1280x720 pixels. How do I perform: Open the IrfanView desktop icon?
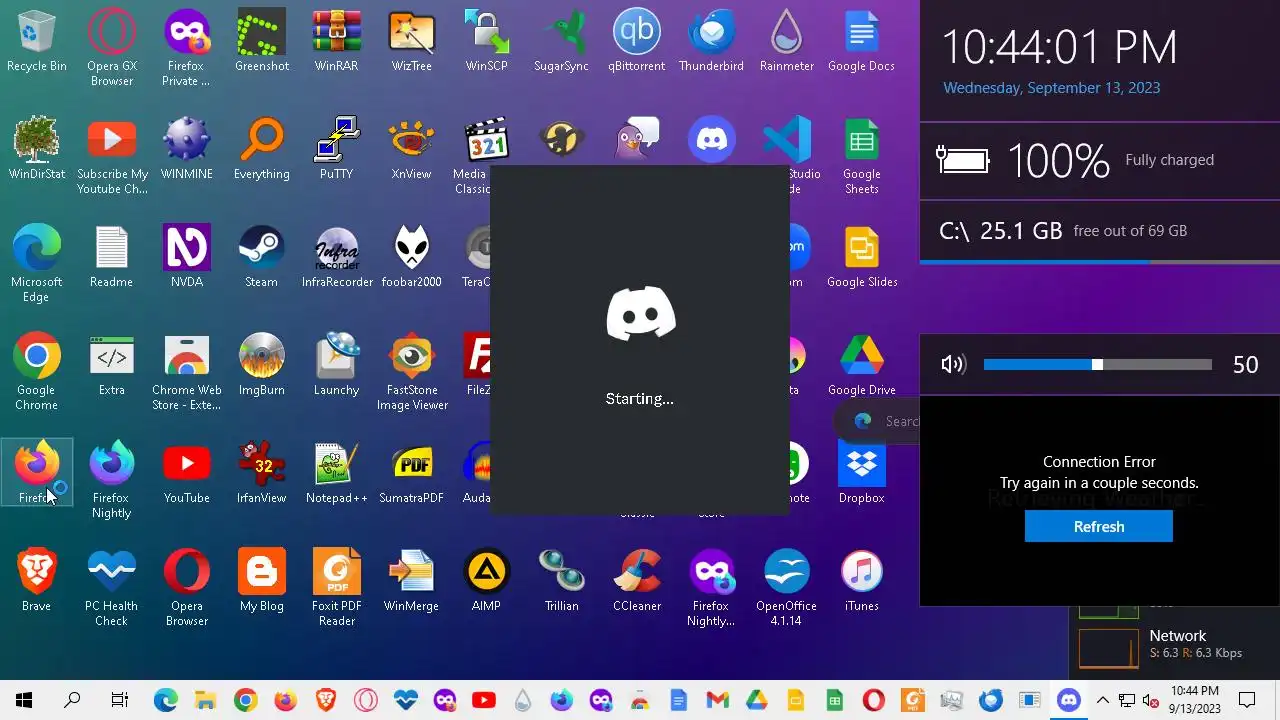[261, 474]
